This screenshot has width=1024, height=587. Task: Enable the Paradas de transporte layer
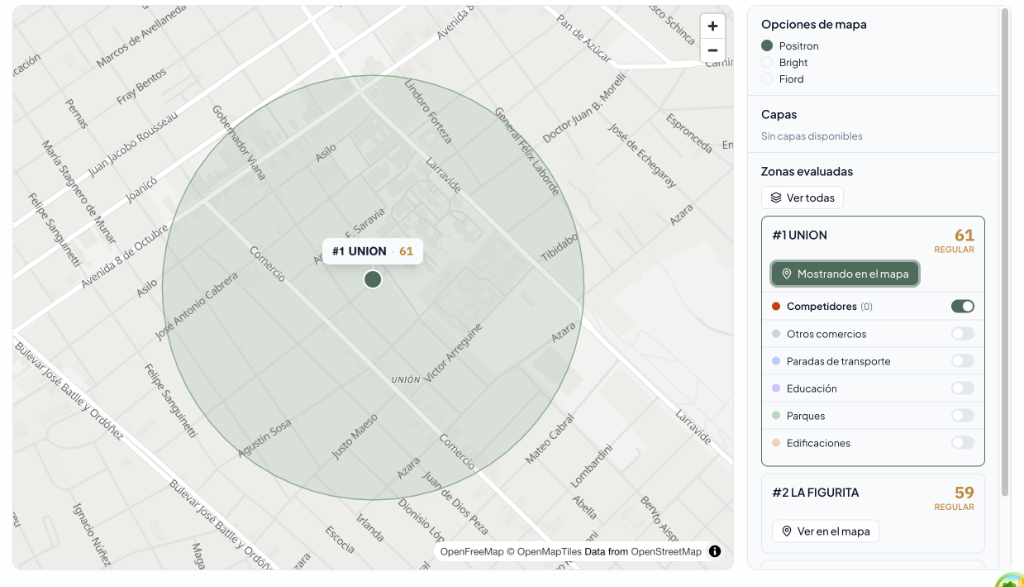(963, 361)
